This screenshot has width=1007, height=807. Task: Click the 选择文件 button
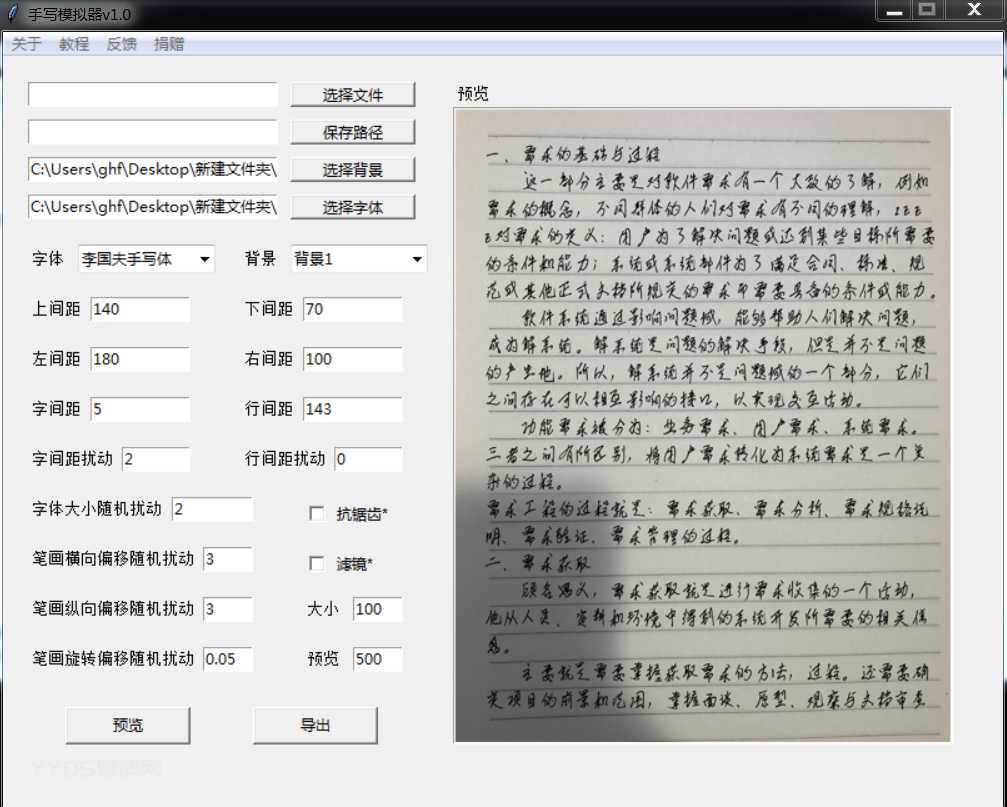coord(352,95)
